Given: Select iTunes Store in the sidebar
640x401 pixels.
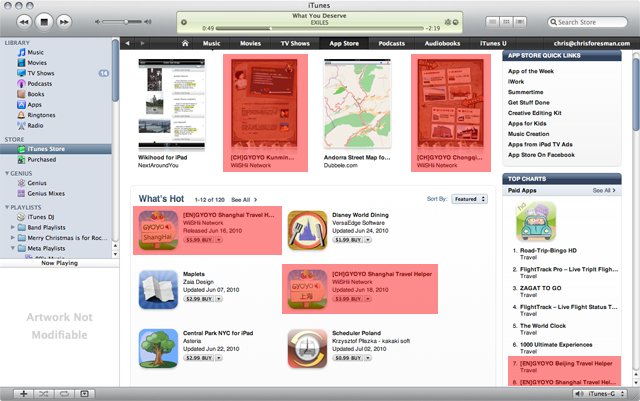Looking at the screenshot, I should pos(56,149).
